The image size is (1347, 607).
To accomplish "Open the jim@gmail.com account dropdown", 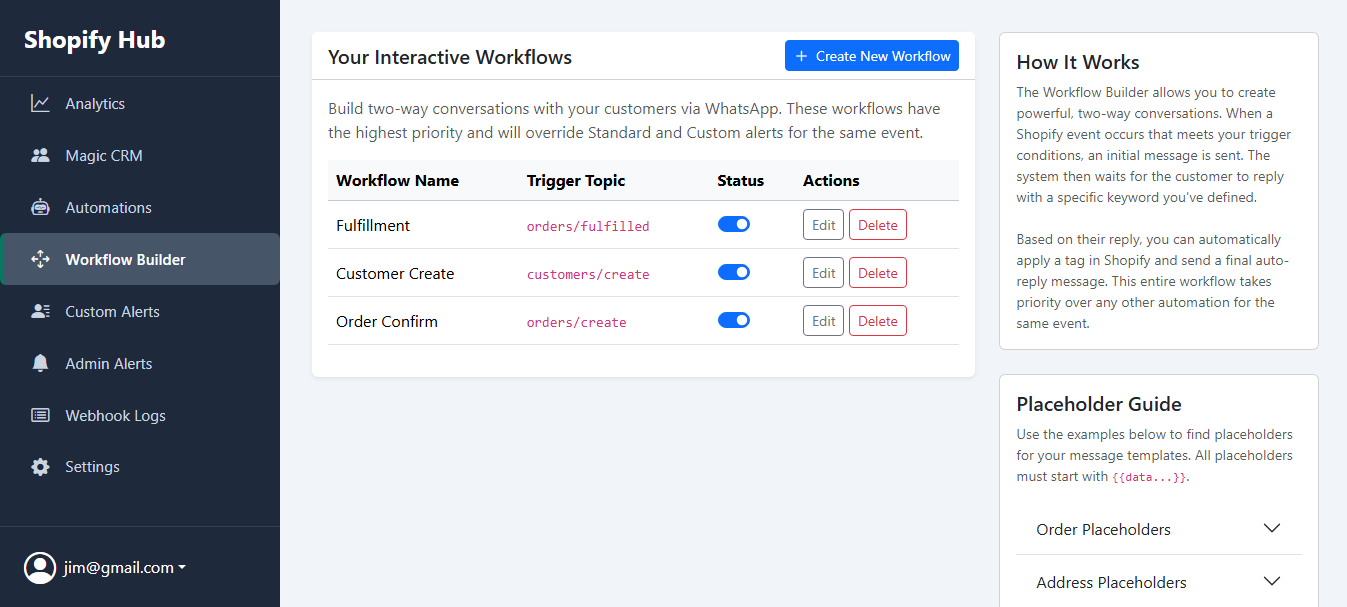I will (105, 568).
